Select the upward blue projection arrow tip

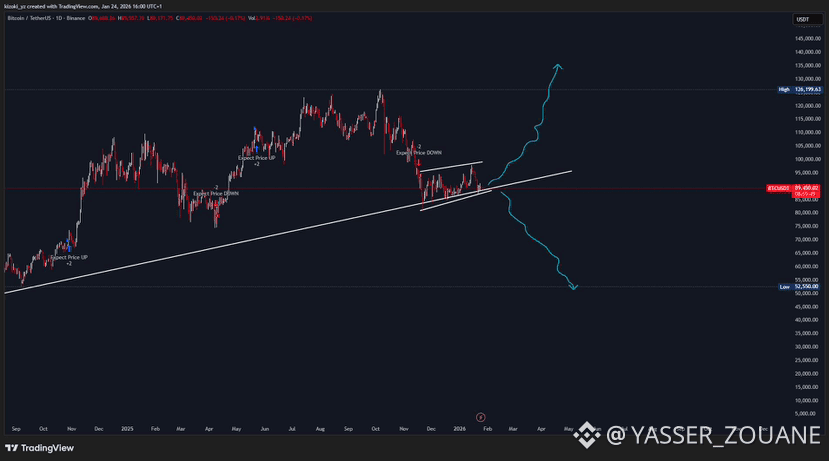coord(557,66)
